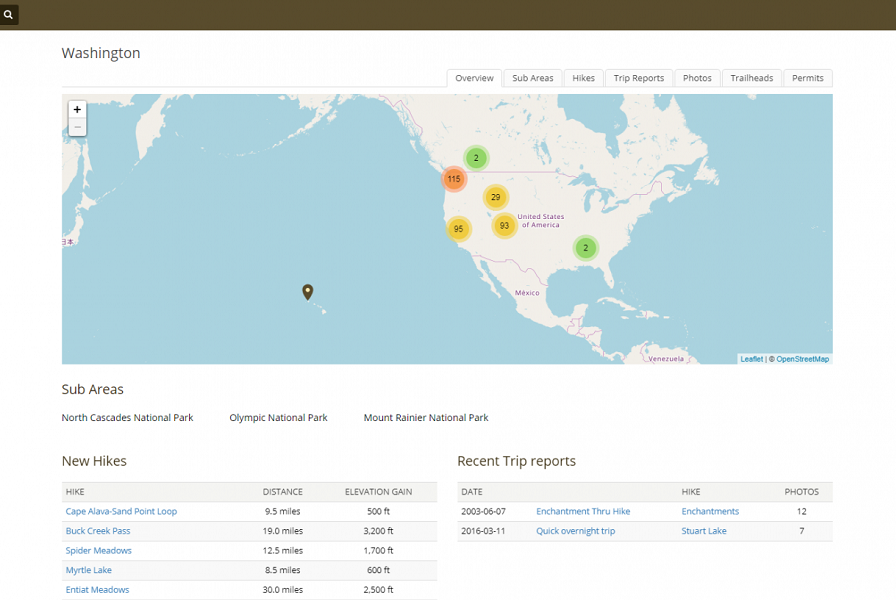Open the yellow 95 hike cluster
Image resolution: width=896 pixels, height=600 pixels.
[458, 229]
